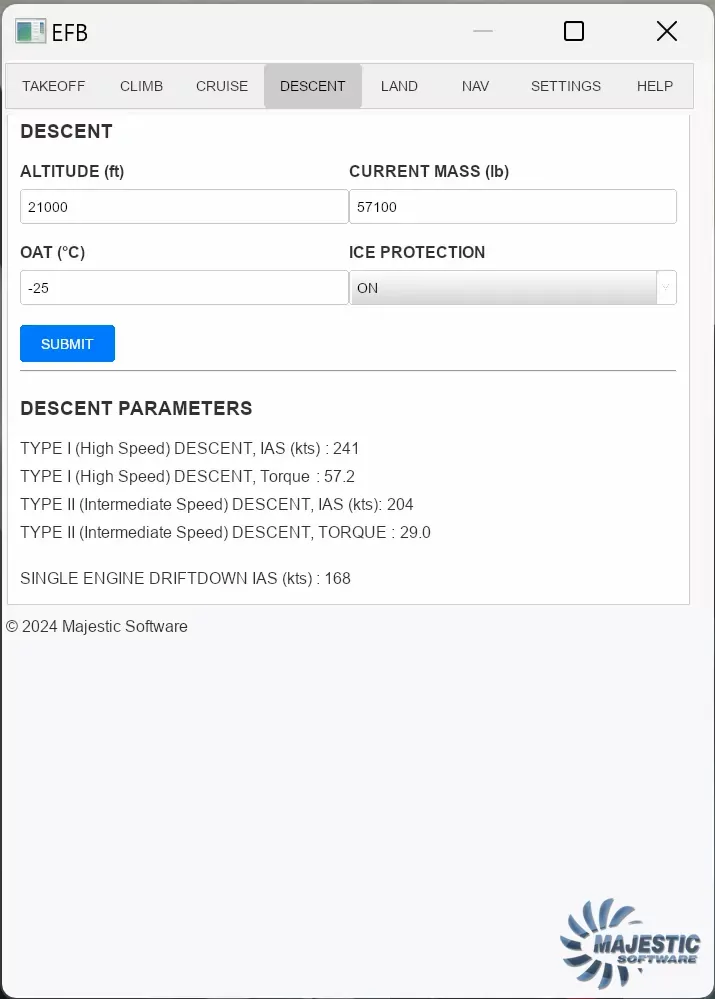
Task: Switch to the LAND tab
Action: pos(399,86)
